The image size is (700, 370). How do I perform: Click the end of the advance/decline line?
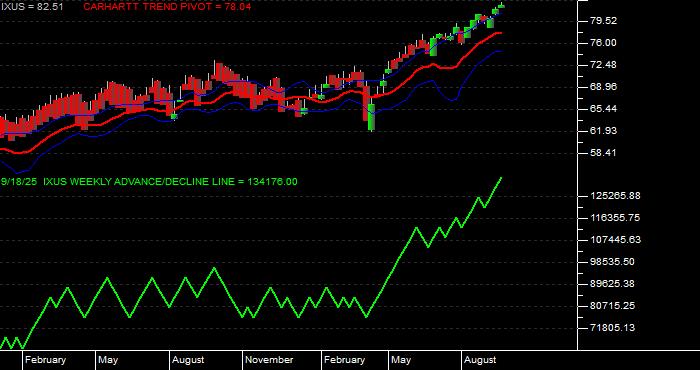coord(501,178)
